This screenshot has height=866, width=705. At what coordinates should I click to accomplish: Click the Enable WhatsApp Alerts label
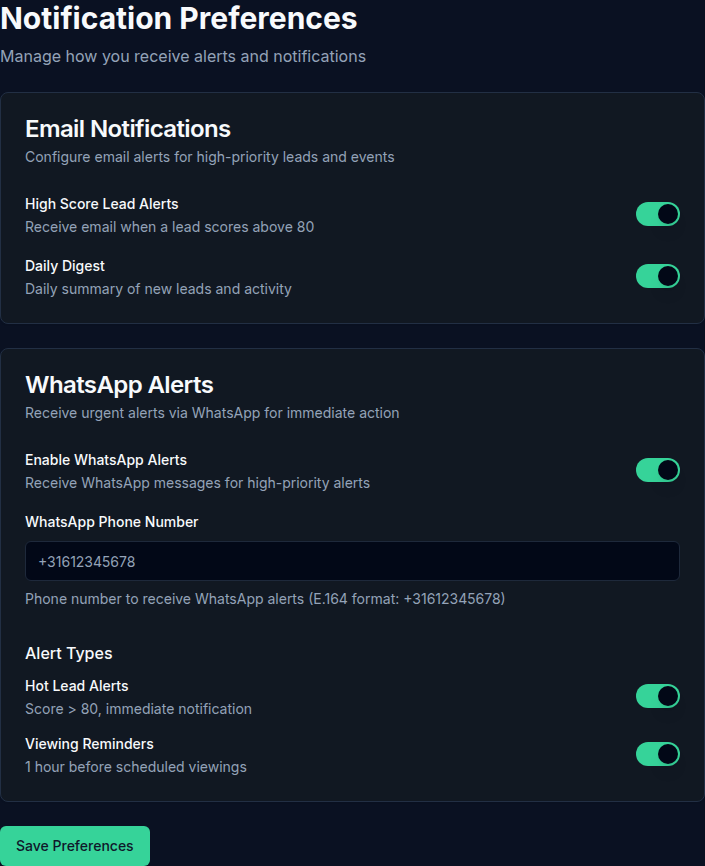(105, 460)
